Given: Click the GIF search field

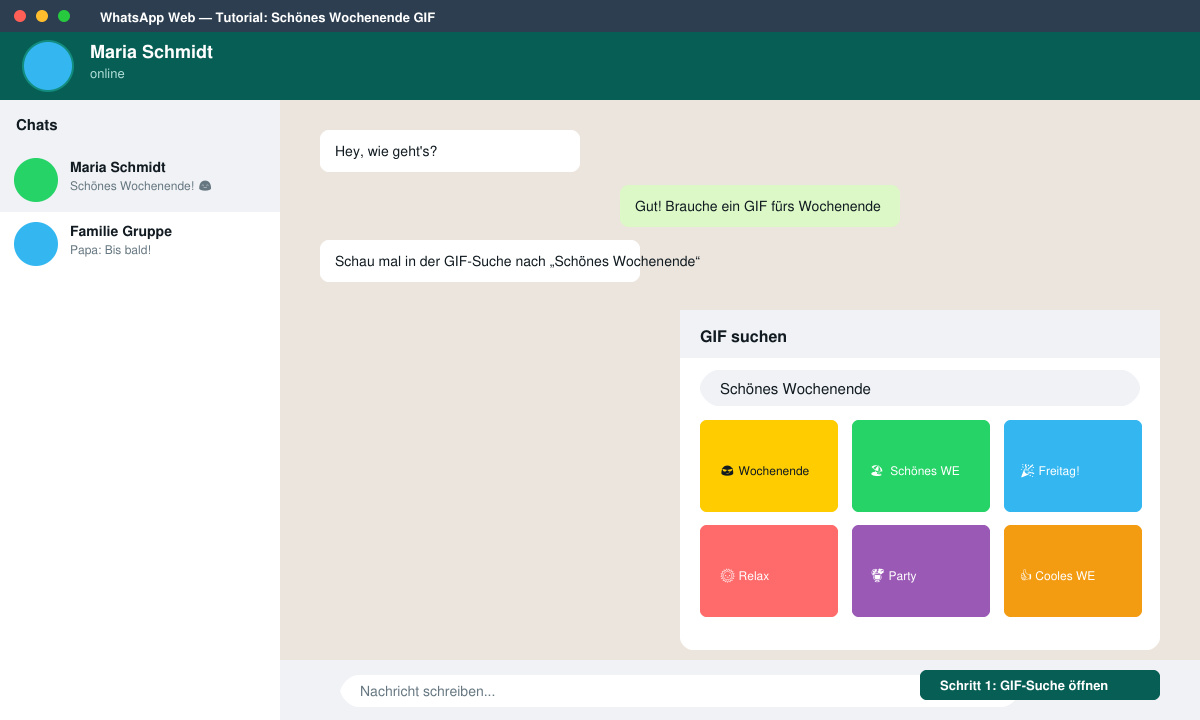Looking at the screenshot, I should point(920,388).
